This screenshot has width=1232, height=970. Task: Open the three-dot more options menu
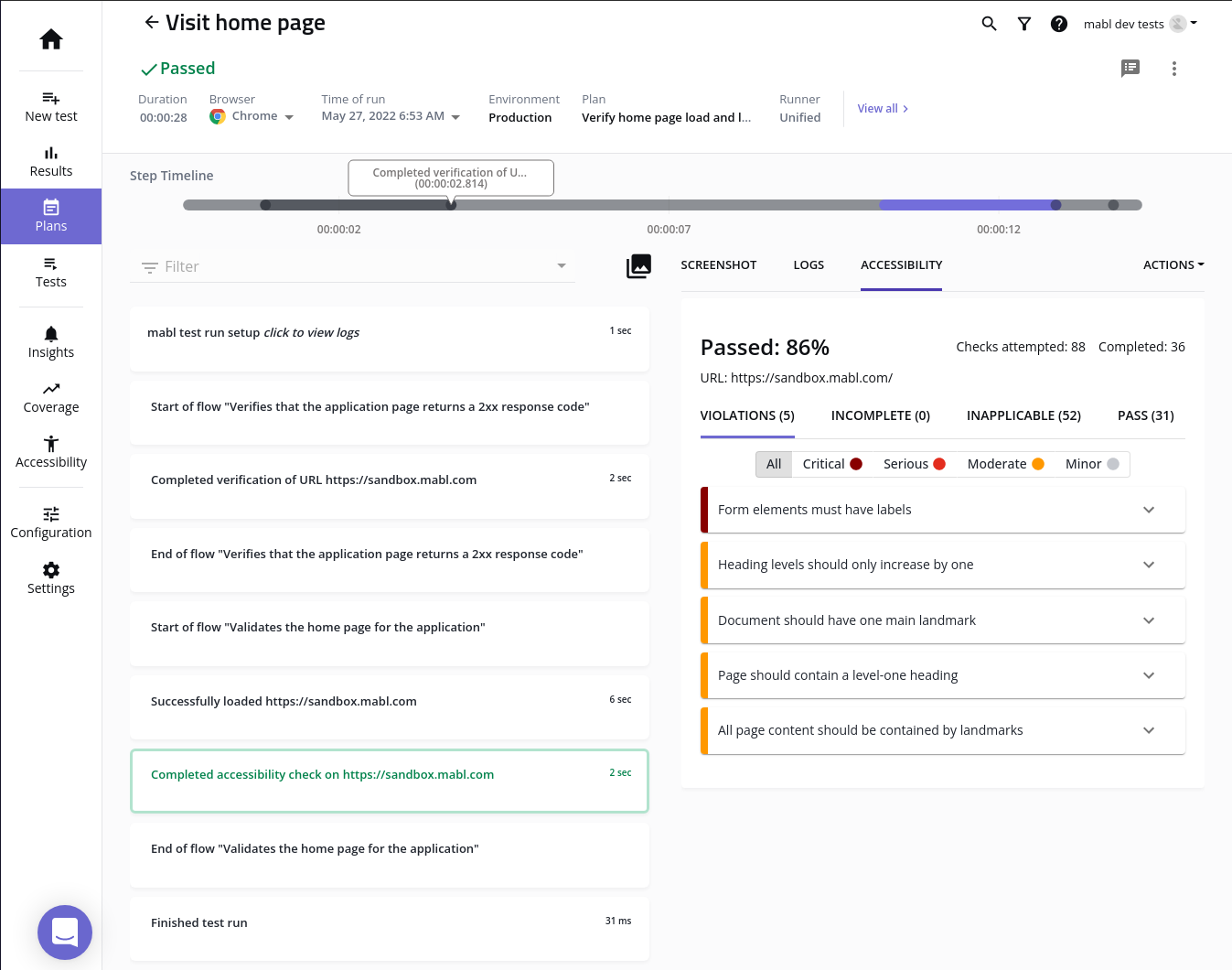point(1174,69)
